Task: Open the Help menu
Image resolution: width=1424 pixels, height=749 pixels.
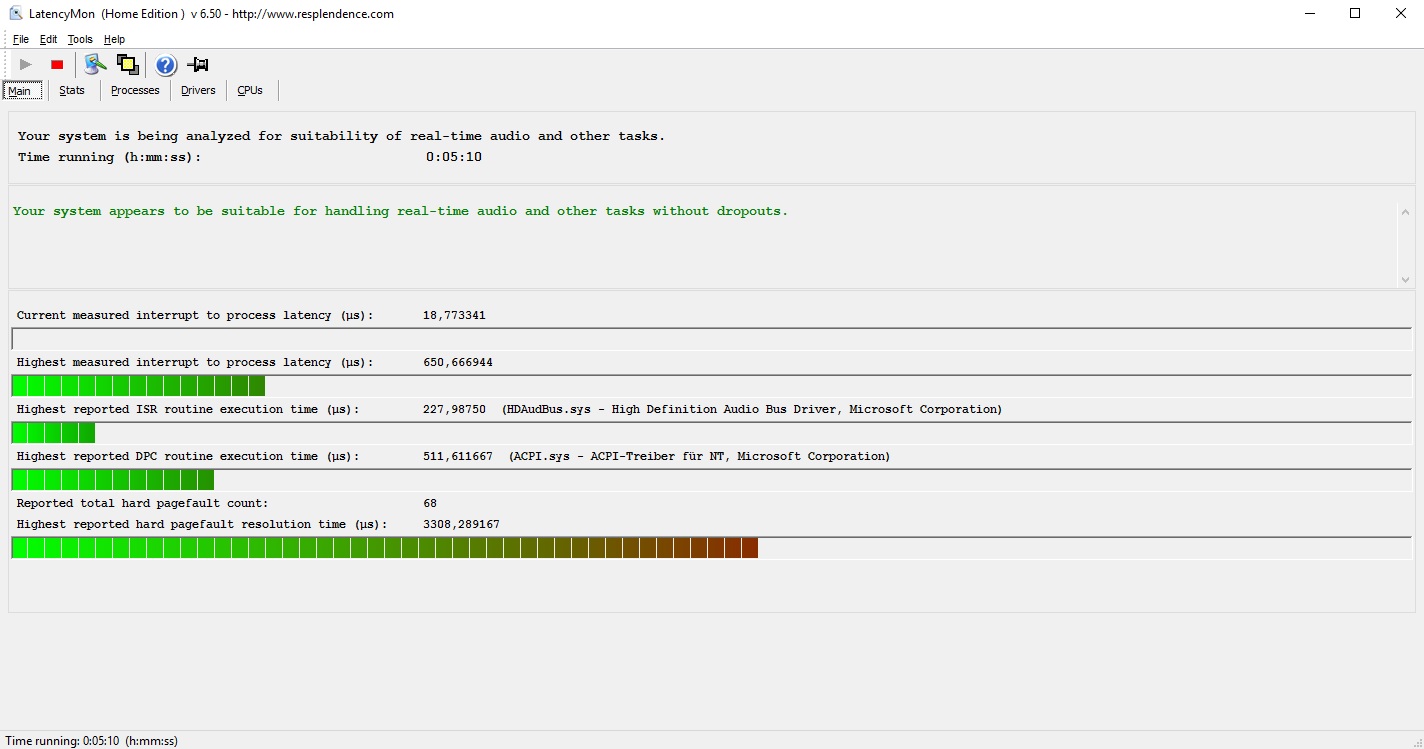Action: (114, 40)
